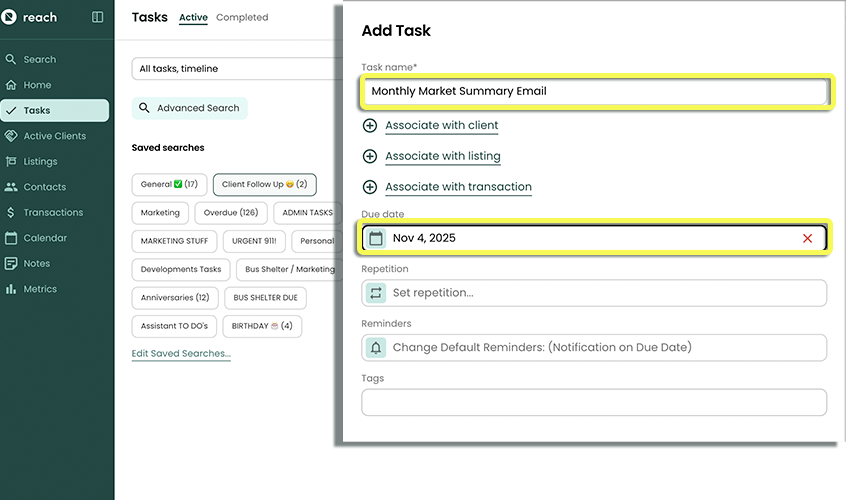
Task: Click the plus icon beside Associate with transaction
Action: [370, 187]
